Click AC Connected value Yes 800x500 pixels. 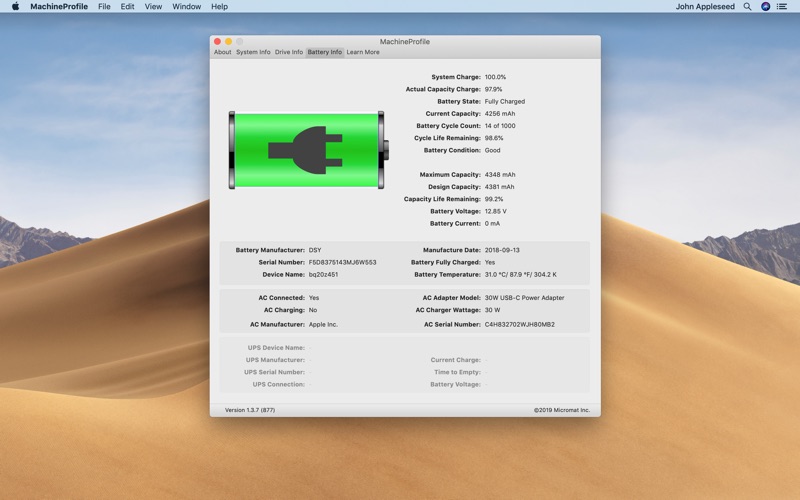(314, 298)
